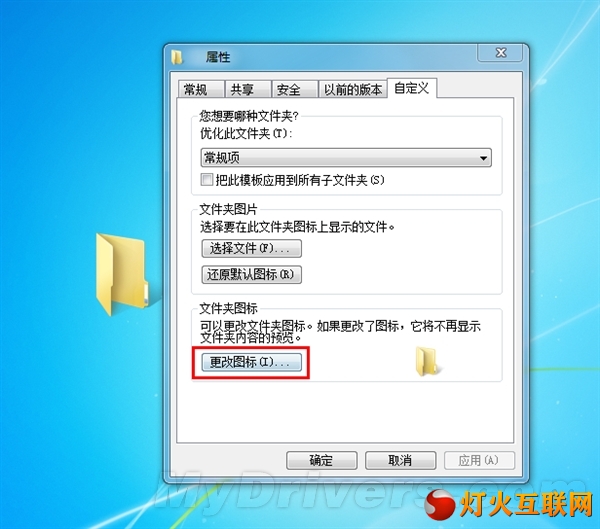Click the 灯火互联网 red logo watermark
This screenshot has height=529, width=600.
tap(510, 505)
